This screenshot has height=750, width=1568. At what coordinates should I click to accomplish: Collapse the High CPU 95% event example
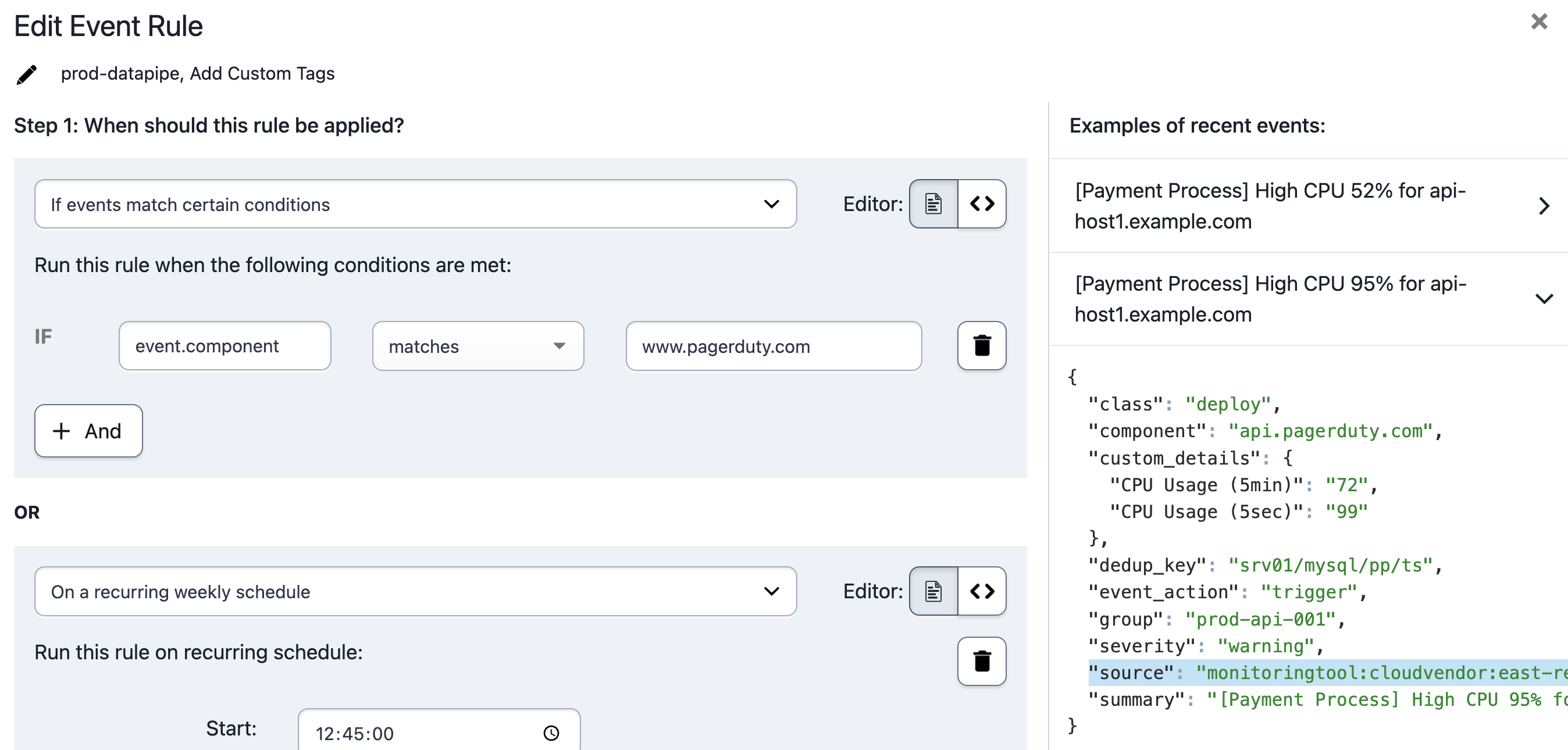point(1544,299)
